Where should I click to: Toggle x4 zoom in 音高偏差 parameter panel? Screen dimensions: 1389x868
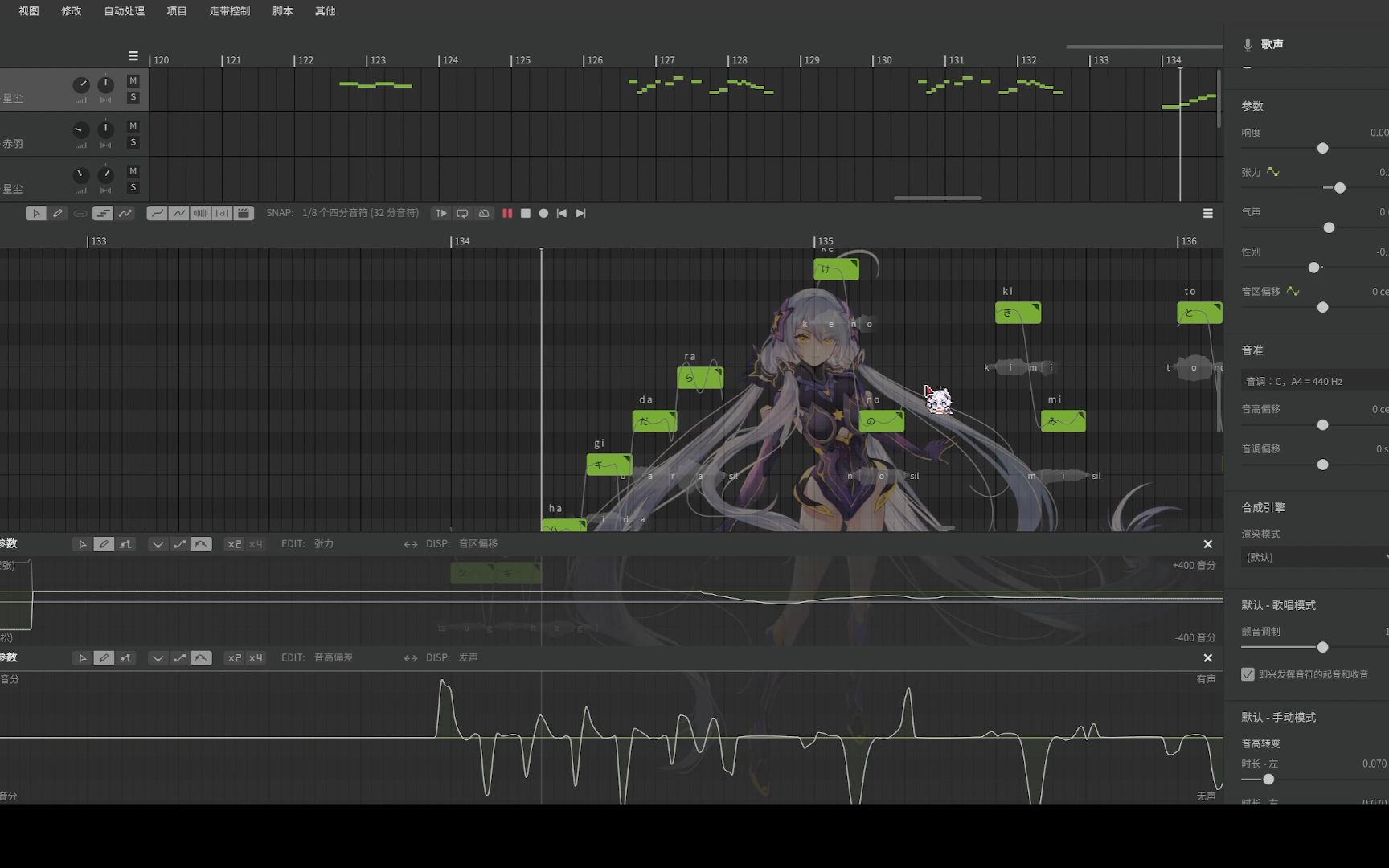pyautogui.click(x=256, y=658)
